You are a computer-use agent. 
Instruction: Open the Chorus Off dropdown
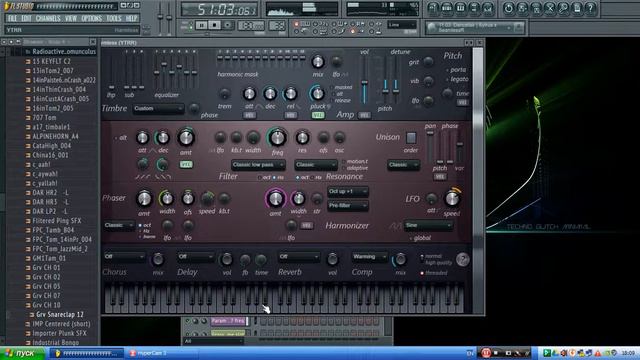click(124, 257)
